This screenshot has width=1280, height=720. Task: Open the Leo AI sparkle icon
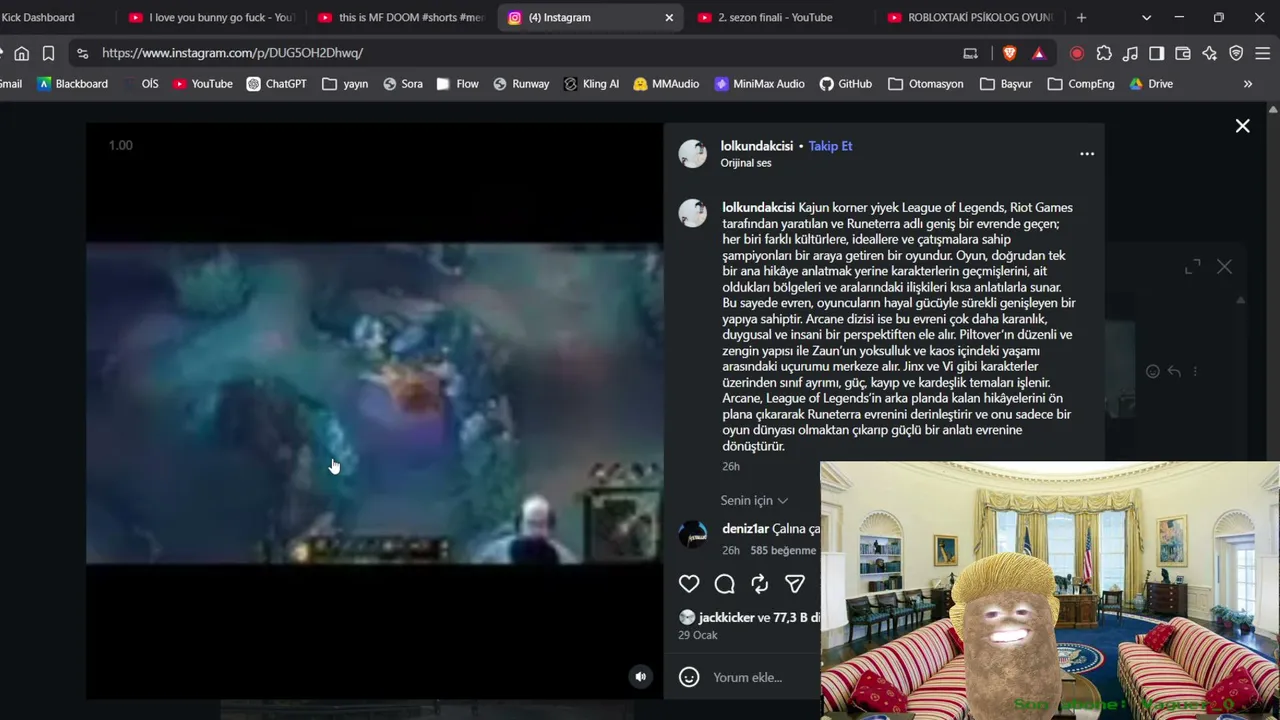tap(1210, 53)
